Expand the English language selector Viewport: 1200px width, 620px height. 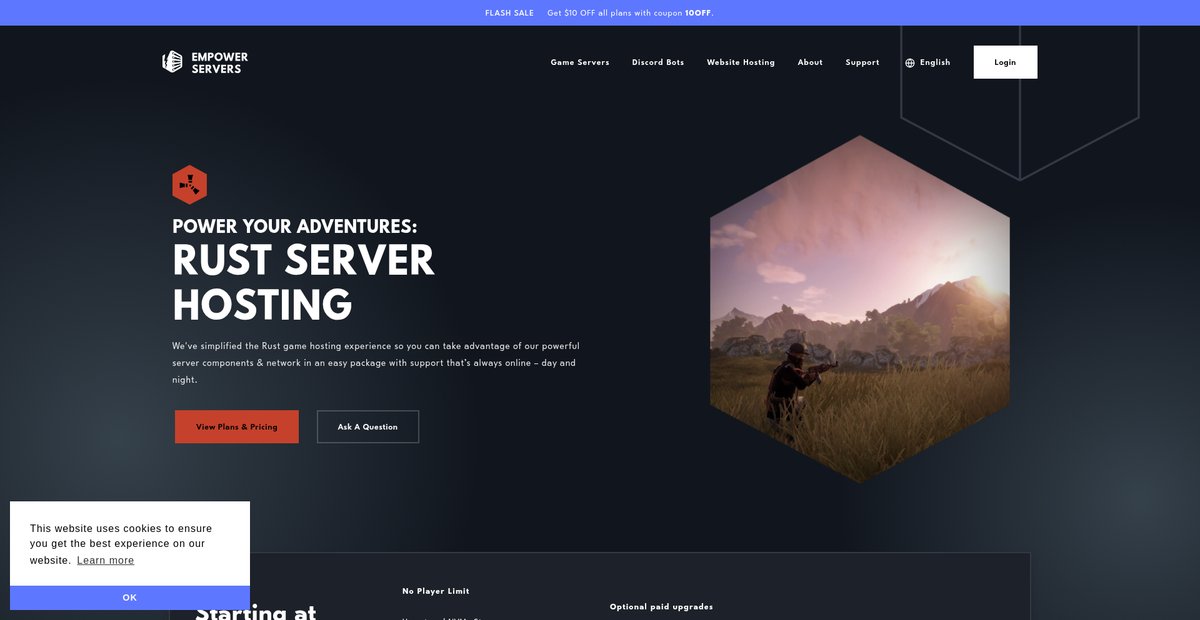(x=928, y=62)
